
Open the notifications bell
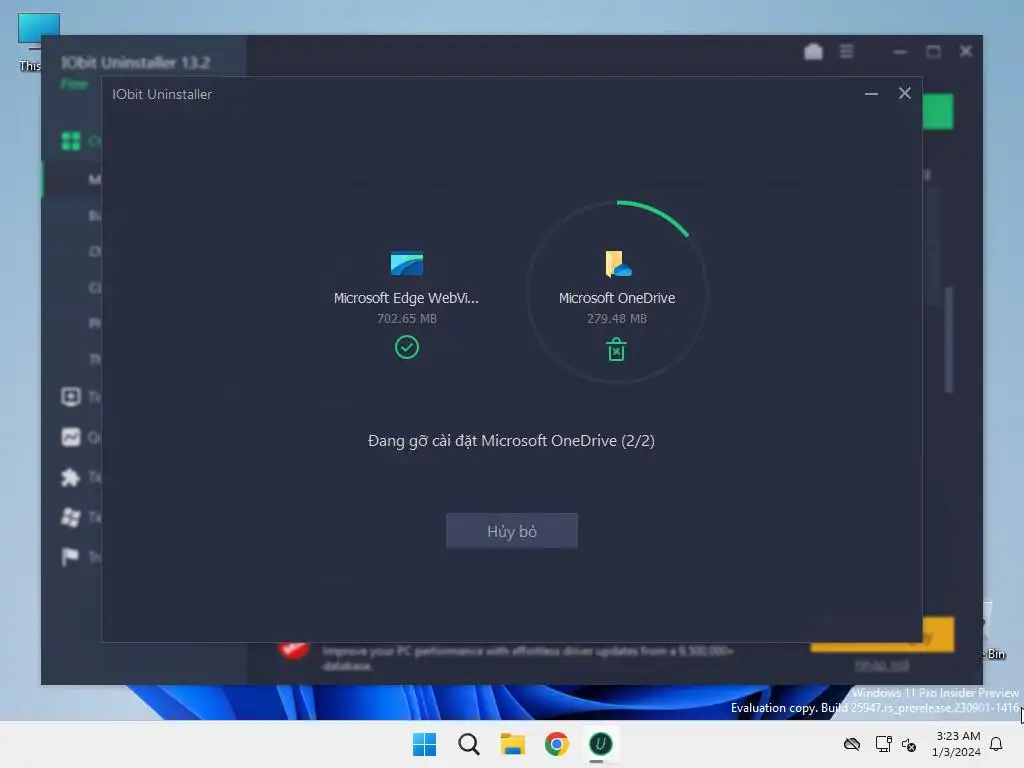point(996,744)
